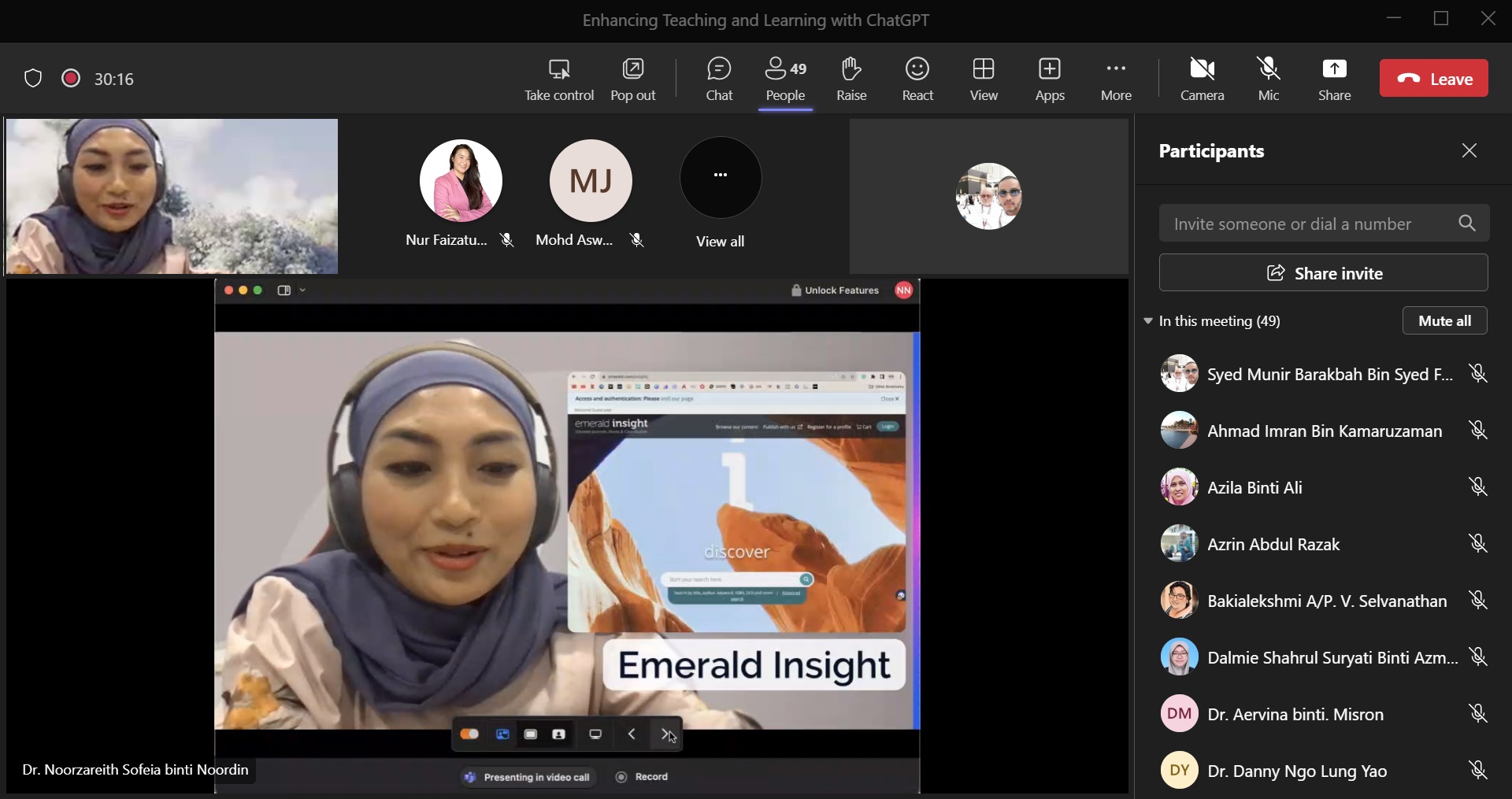Click the Record button
The image size is (1512, 799).
(x=642, y=777)
